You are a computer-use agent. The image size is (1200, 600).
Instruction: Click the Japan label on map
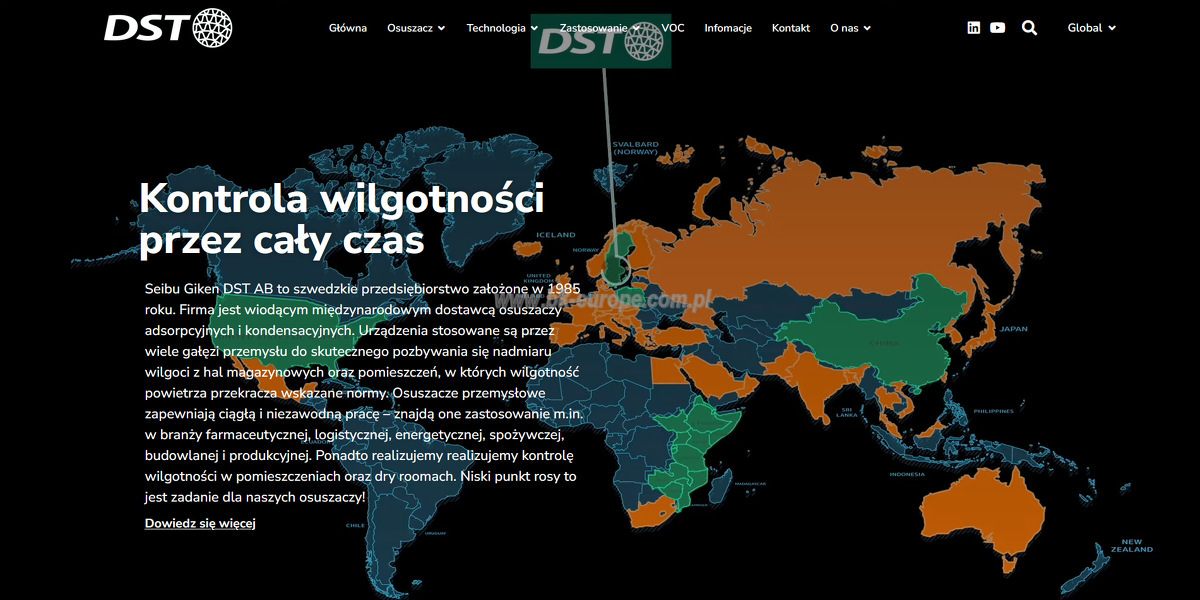coord(1014,328)
